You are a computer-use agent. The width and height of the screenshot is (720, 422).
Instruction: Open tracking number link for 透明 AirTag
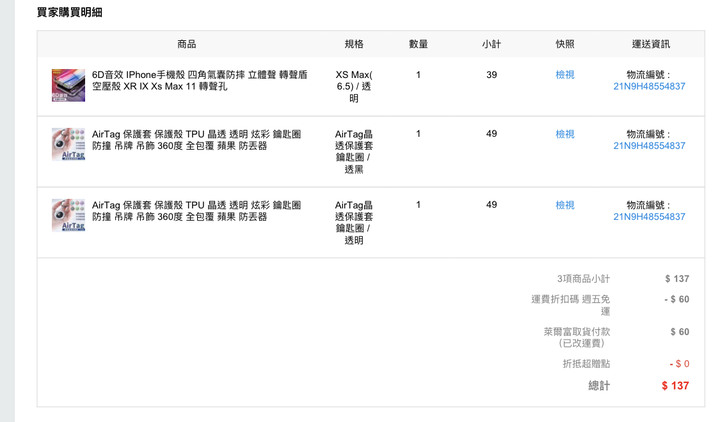[x=649, y=217]
